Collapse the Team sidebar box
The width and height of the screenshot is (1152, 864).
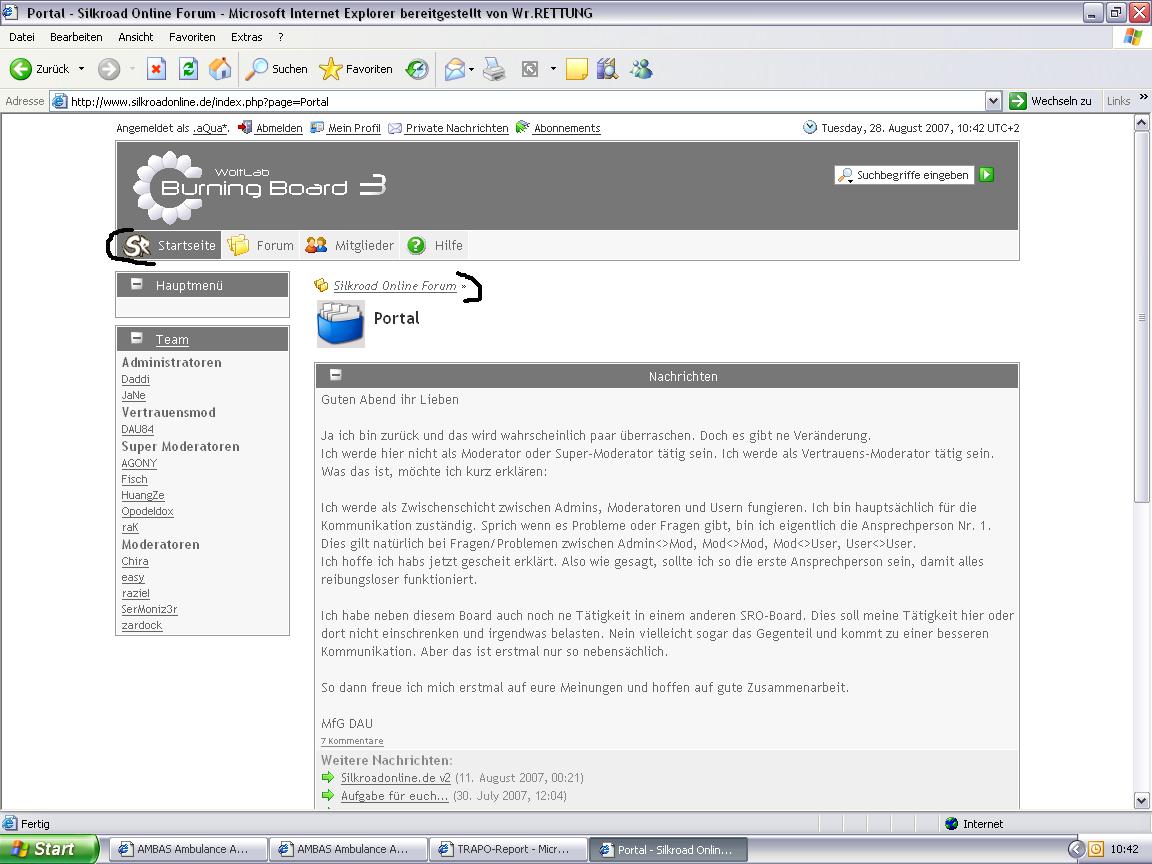(137, 339)
